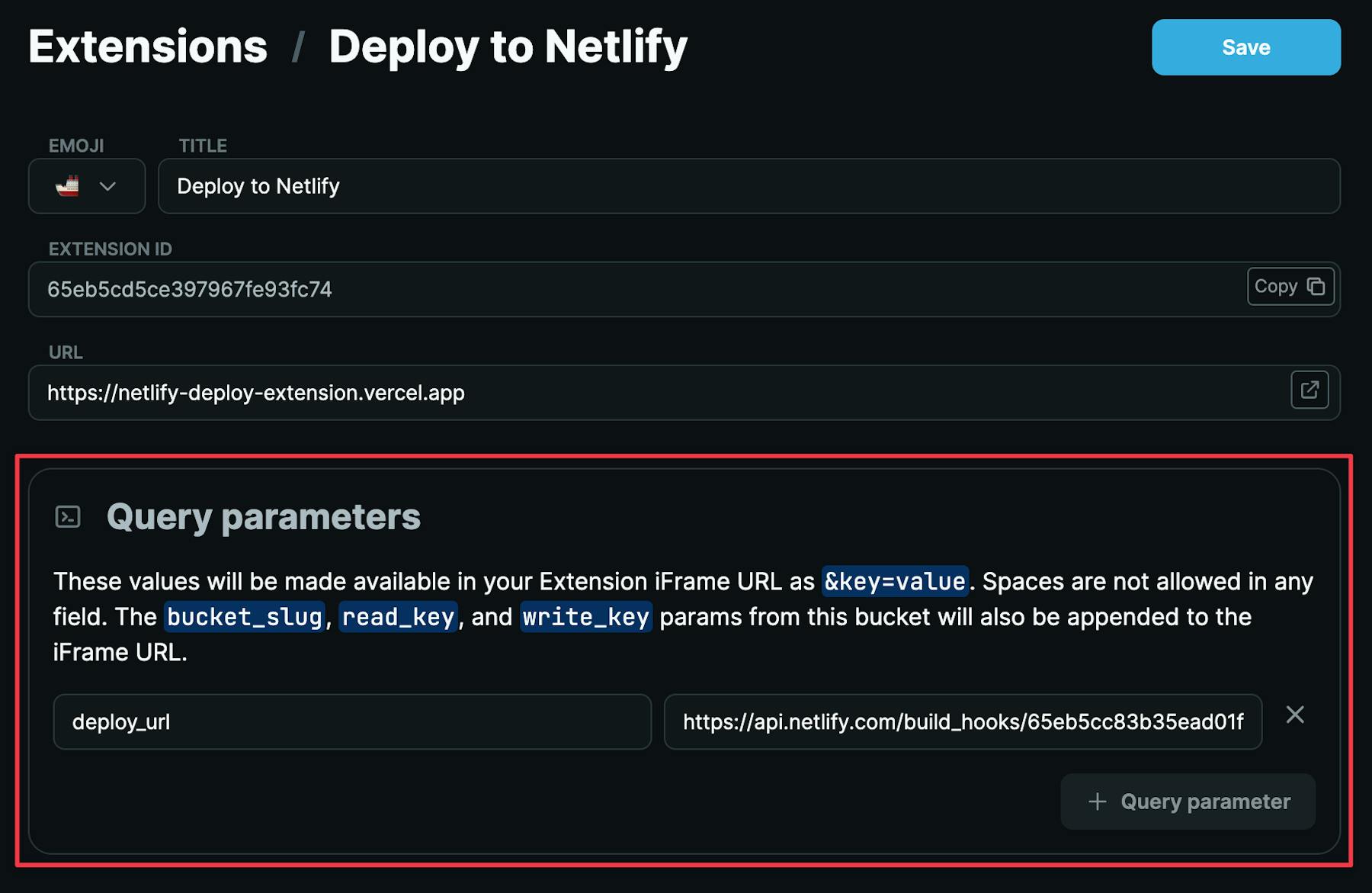Click the bucket_slug code snippet
Image resolution: width=1372 pixels, height=893 pixels.
tap(245, 616)
